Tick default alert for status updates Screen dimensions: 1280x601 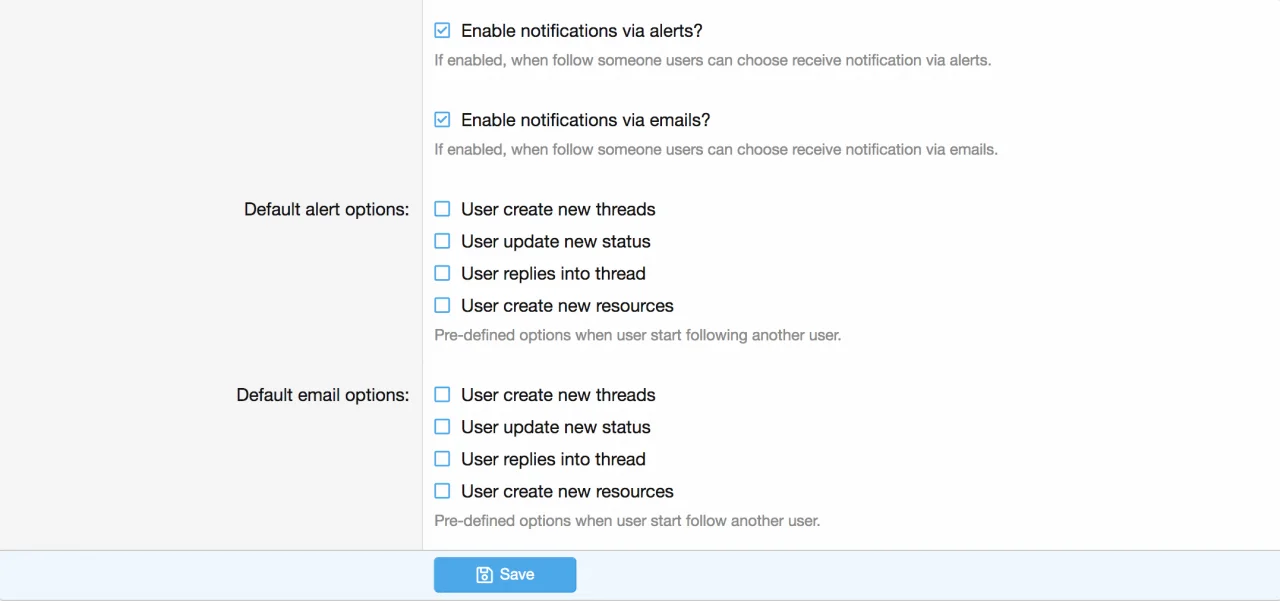click(442, 241)
